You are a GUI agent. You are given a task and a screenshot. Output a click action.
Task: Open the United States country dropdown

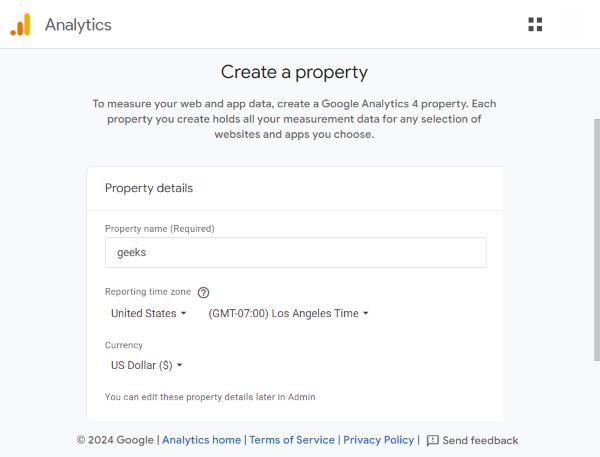148,313
